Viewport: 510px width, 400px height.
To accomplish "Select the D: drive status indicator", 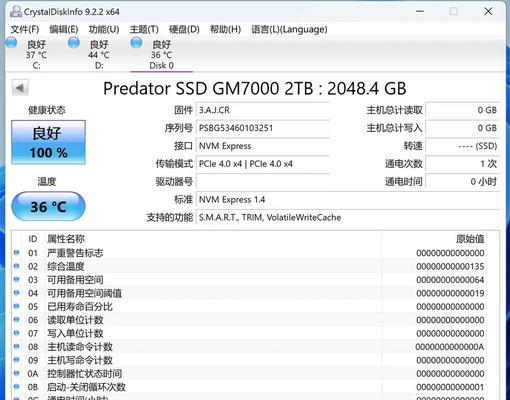I will click(89, 54).
